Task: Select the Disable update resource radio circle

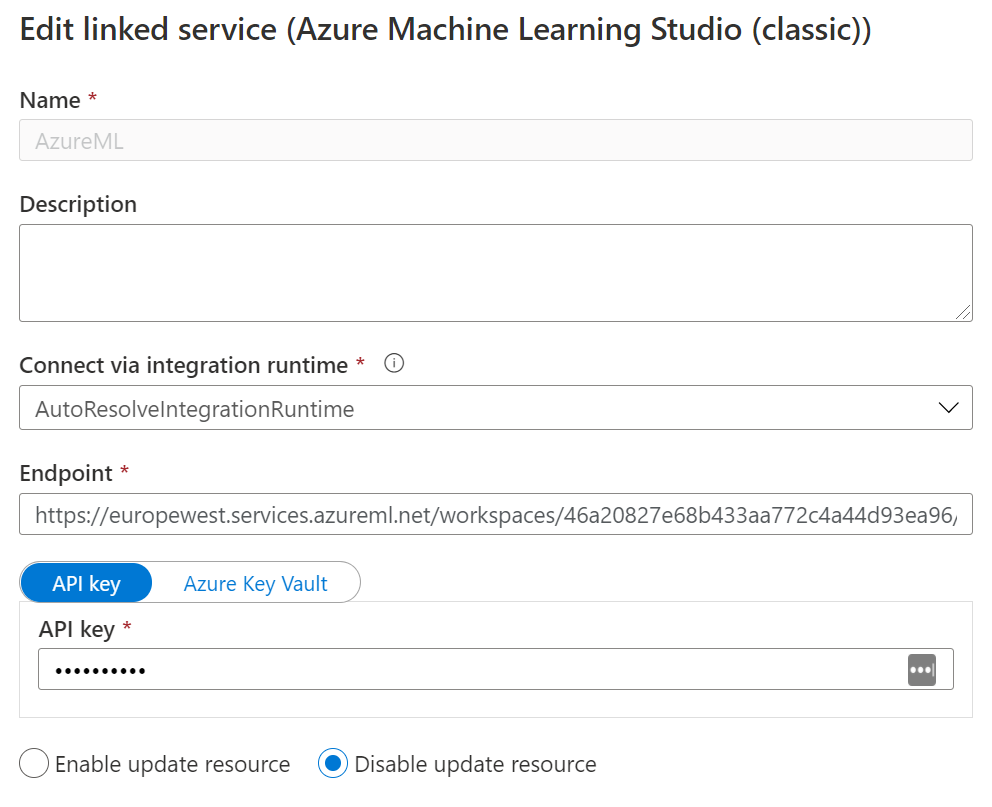Action: tap(333, 763)
